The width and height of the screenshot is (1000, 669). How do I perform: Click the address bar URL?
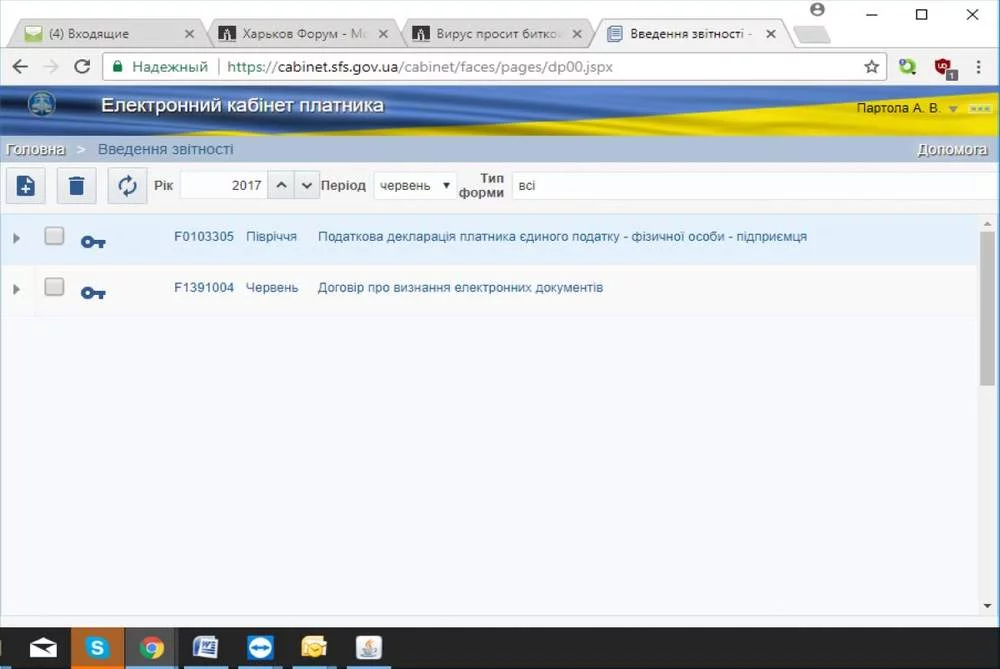click(x=420, y=67)
